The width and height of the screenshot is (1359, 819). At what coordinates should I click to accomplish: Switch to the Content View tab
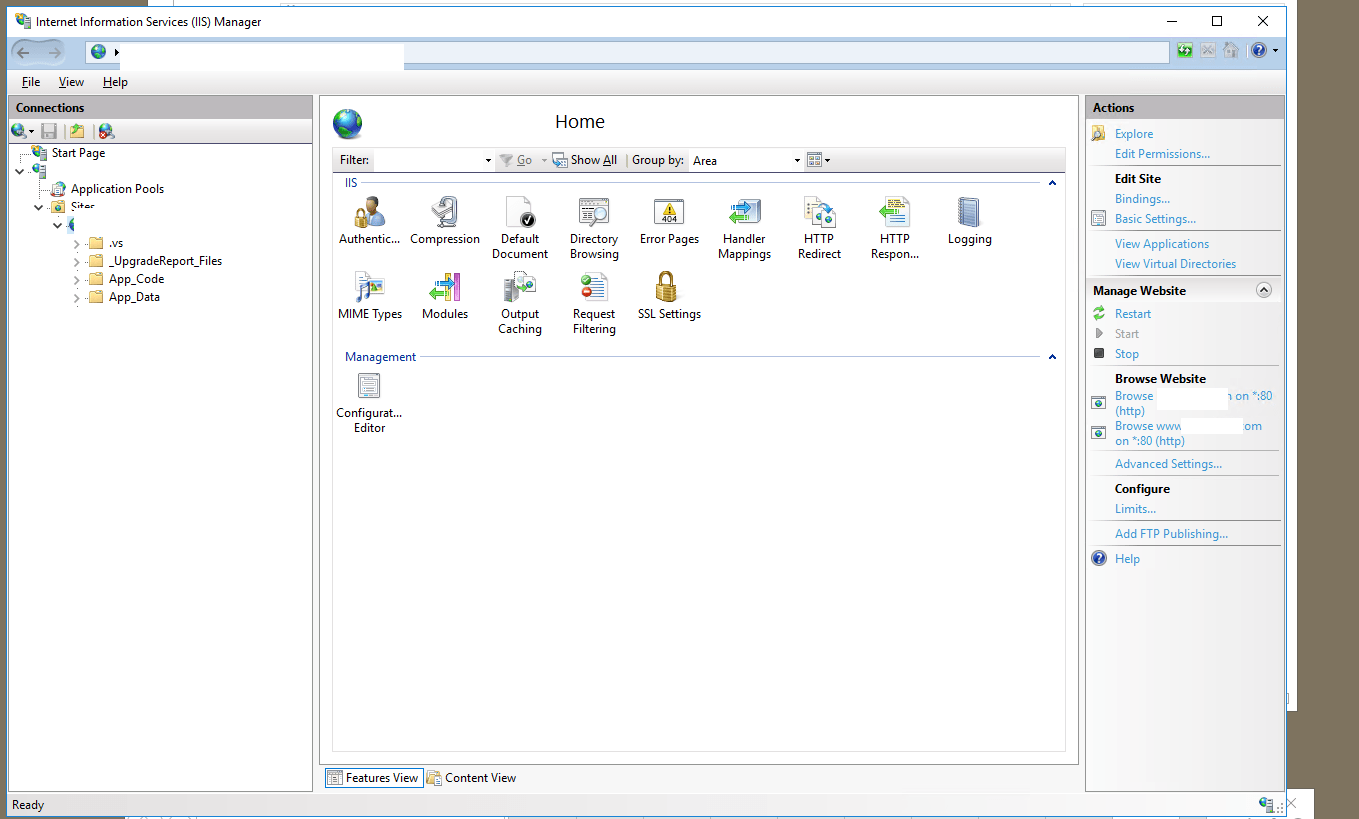click(x=472, y=778)
